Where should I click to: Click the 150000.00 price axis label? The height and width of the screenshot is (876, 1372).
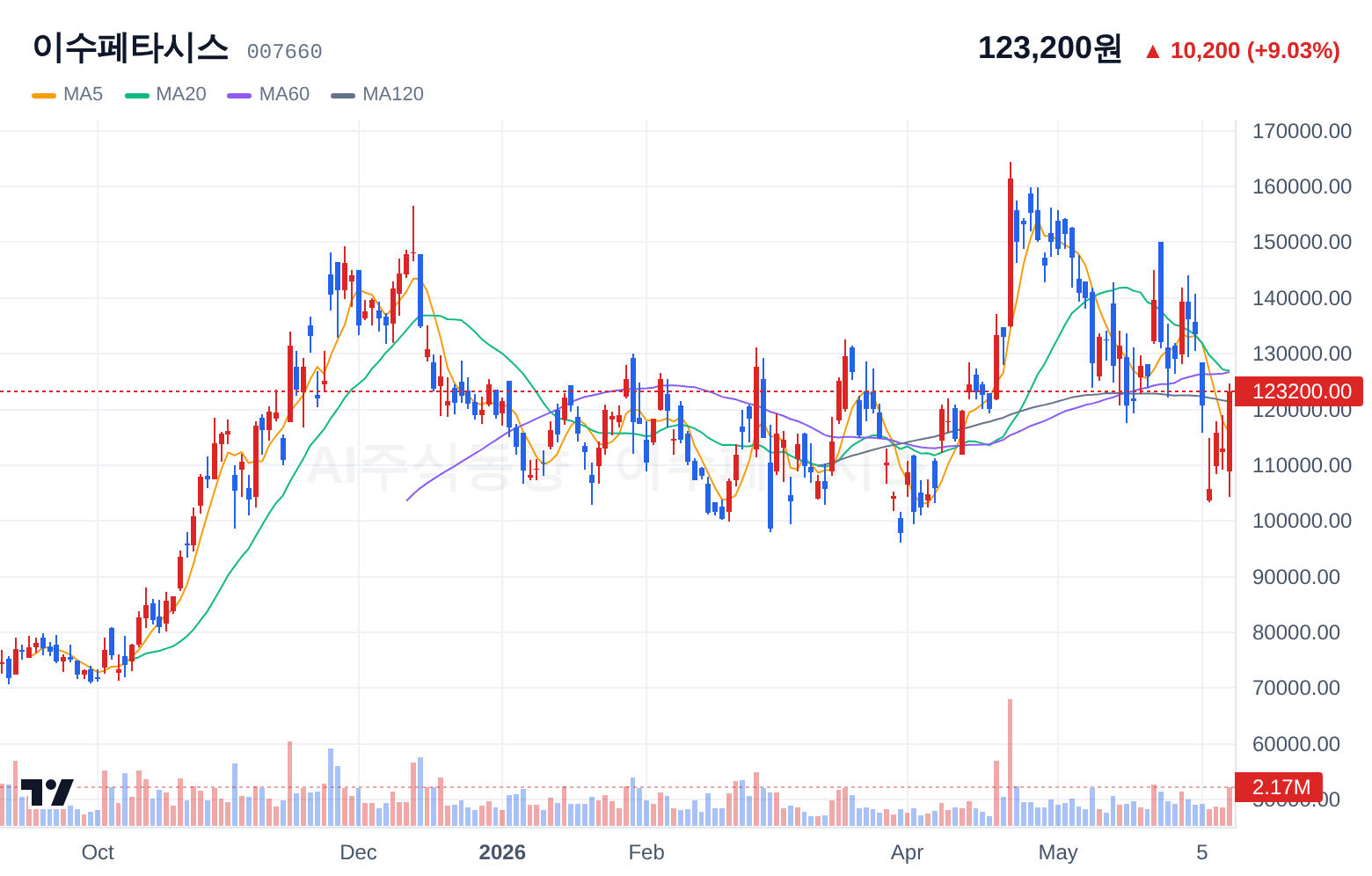1302,242
